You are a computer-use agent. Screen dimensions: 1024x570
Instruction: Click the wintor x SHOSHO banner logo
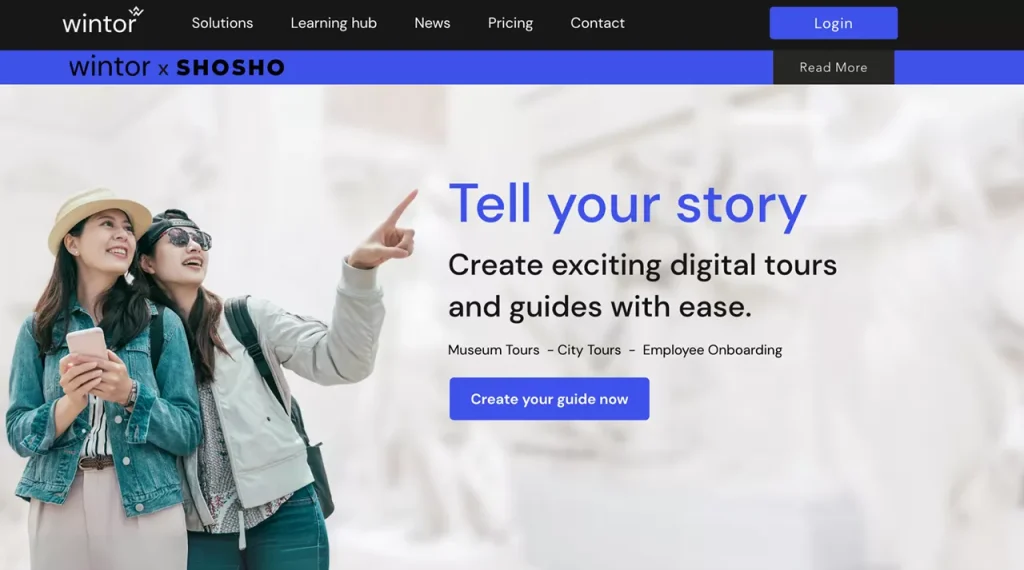(177, 67)
